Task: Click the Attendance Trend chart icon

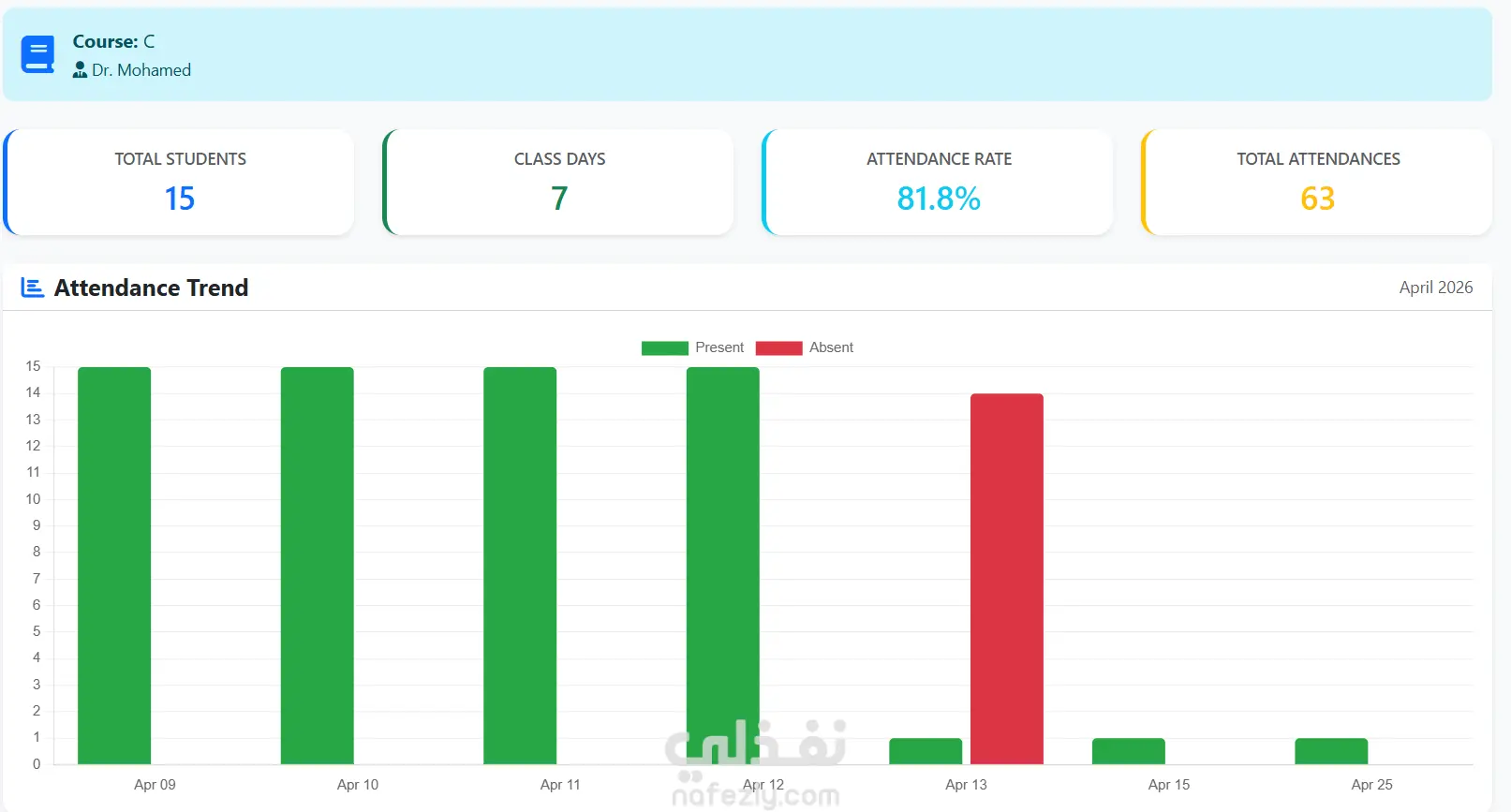Action: 33,288
